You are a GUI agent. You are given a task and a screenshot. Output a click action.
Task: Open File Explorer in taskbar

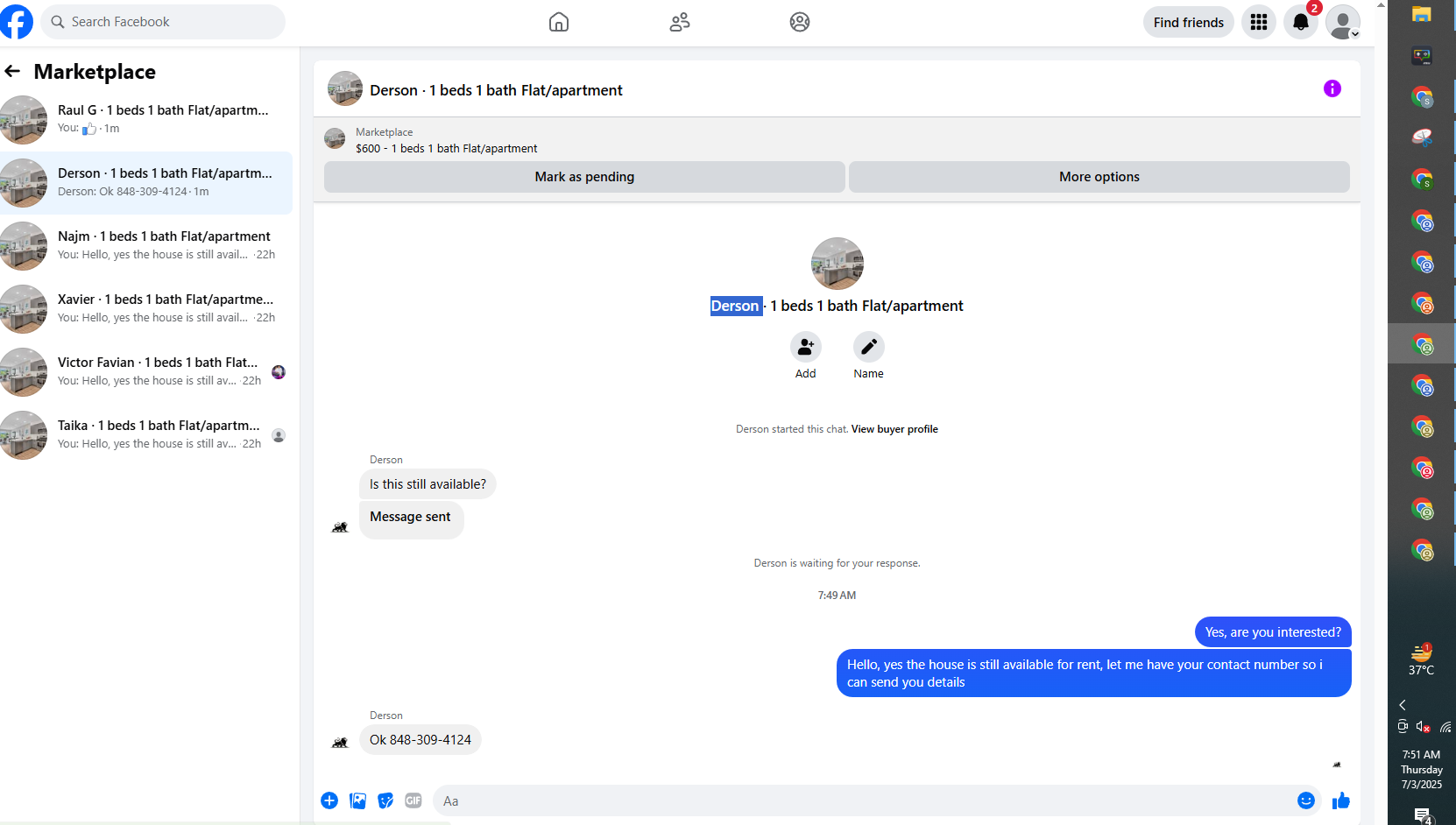coord(1421,14)
